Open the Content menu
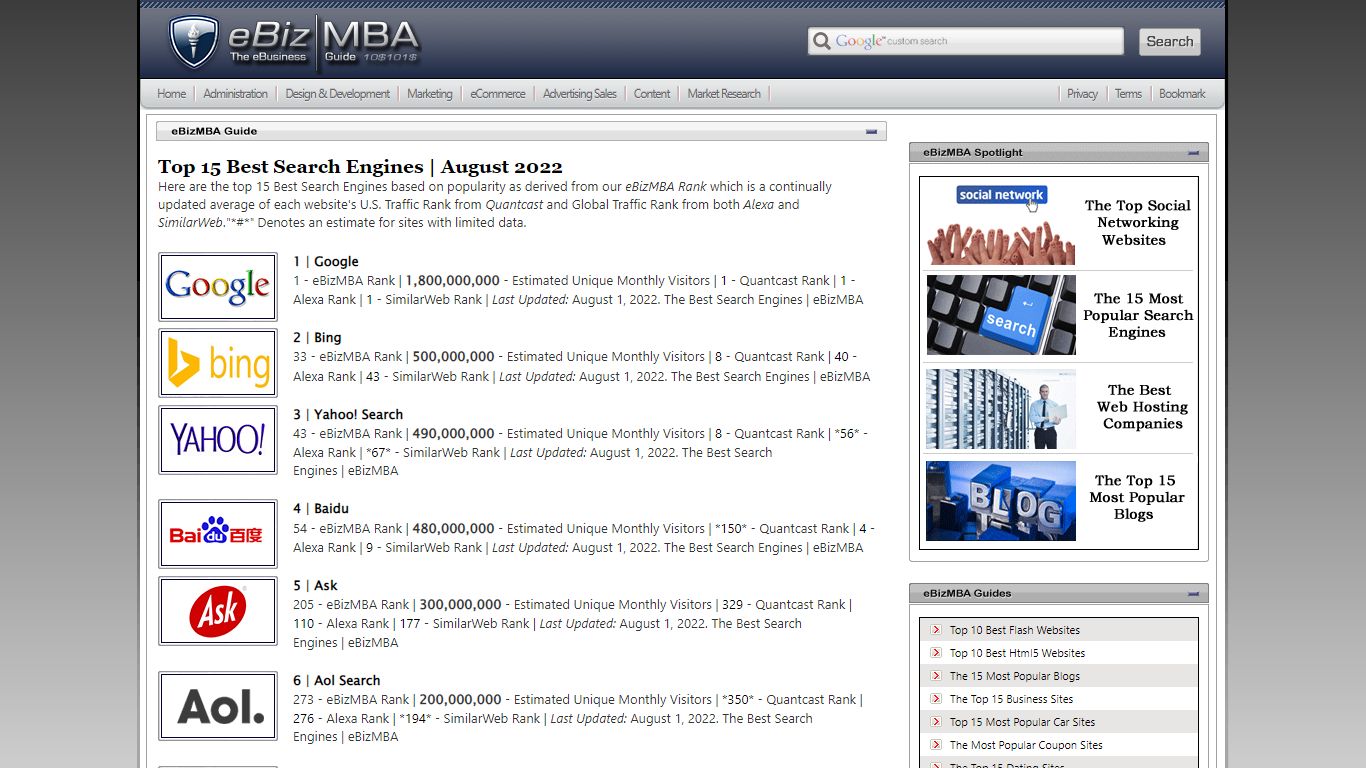 tap(652, 94)
